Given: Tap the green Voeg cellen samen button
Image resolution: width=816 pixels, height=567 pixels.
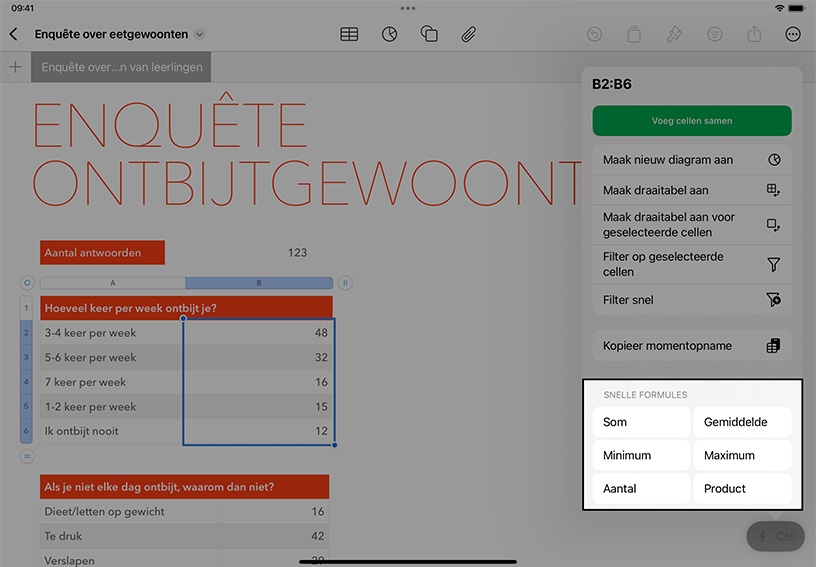Looking at the screenshot, I should pyautogui.click(x=692, y=121).
